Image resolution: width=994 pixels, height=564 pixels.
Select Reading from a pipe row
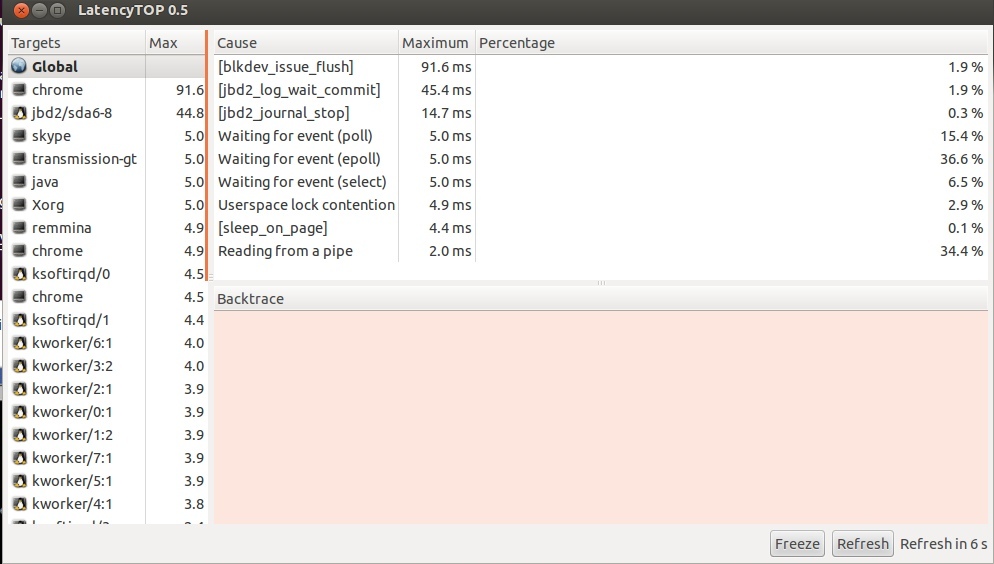[x=600, y=251]
